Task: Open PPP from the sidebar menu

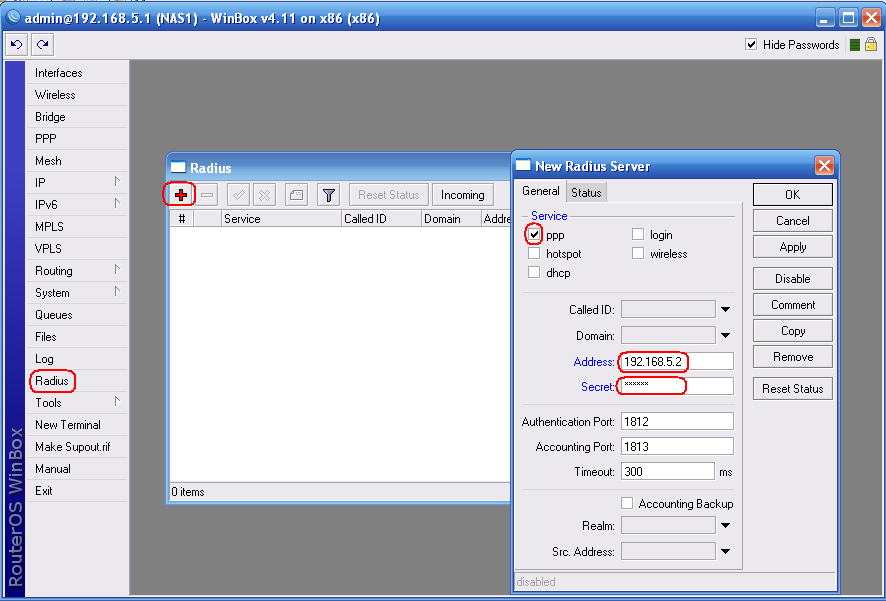Action: 77,139
